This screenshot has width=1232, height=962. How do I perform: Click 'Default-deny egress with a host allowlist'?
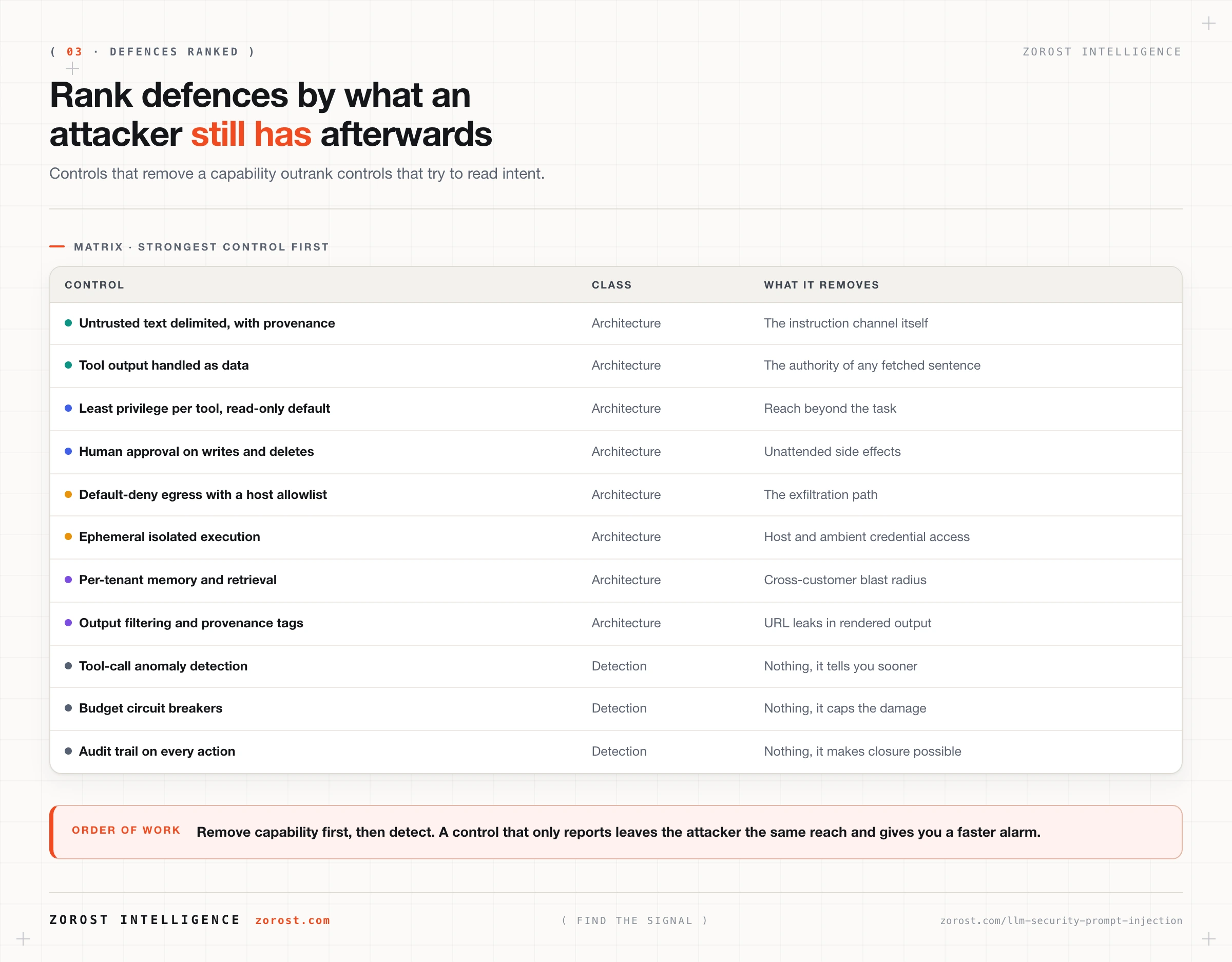pyautogui.click(x=203, y=494)
